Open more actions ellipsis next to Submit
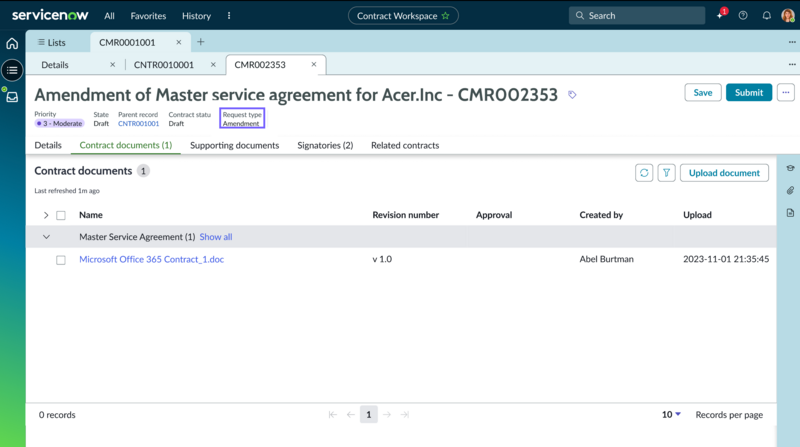 point(786,92)
